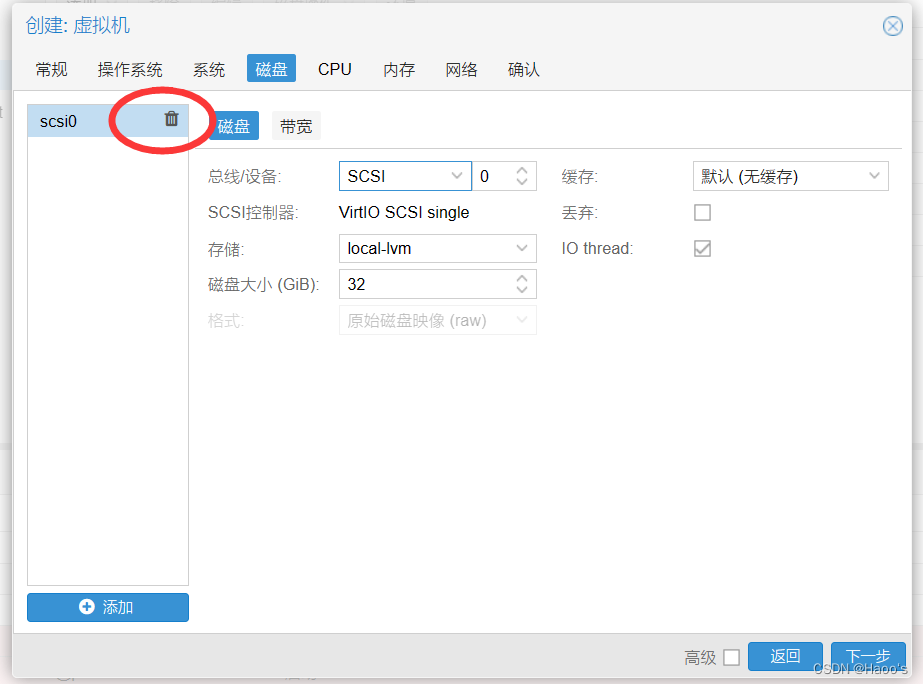
Task: Enable the 丢弃 (discard) checkbox
Action: (x=702, y=213)
